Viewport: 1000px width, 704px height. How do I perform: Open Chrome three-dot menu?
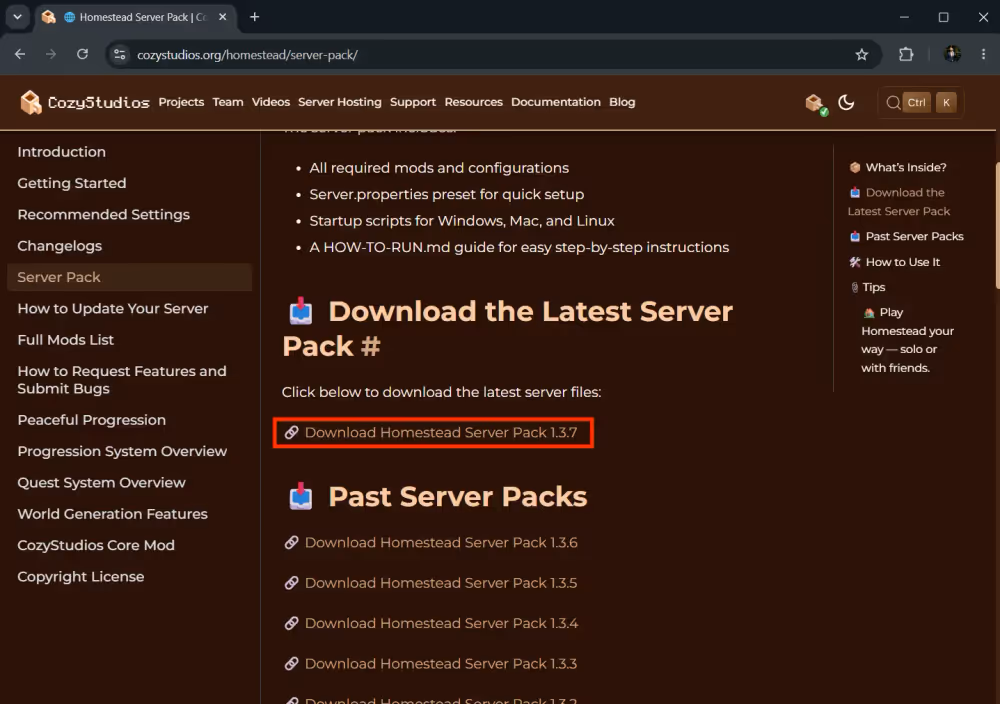tap(983, 54)
